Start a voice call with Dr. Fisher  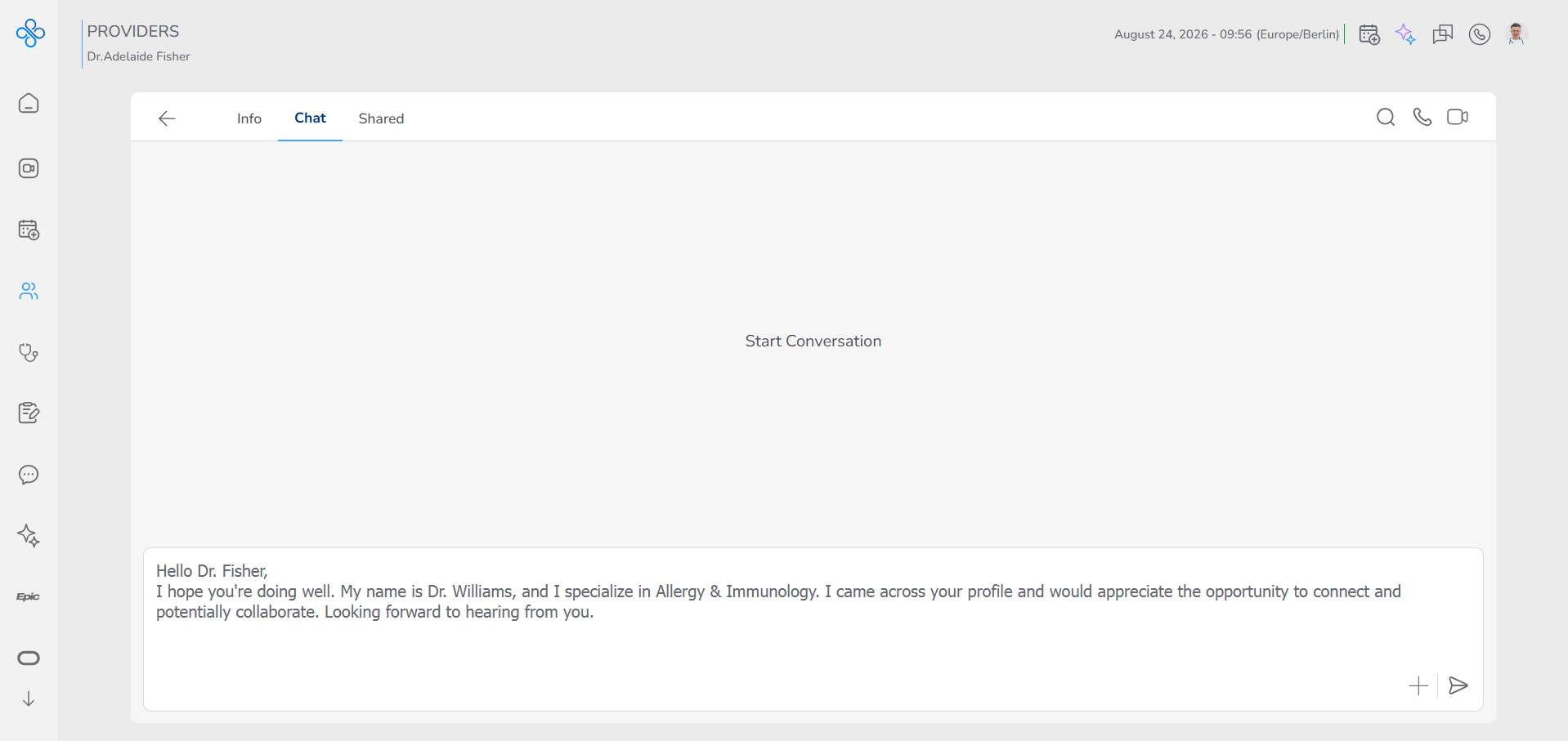point(1422,117)
